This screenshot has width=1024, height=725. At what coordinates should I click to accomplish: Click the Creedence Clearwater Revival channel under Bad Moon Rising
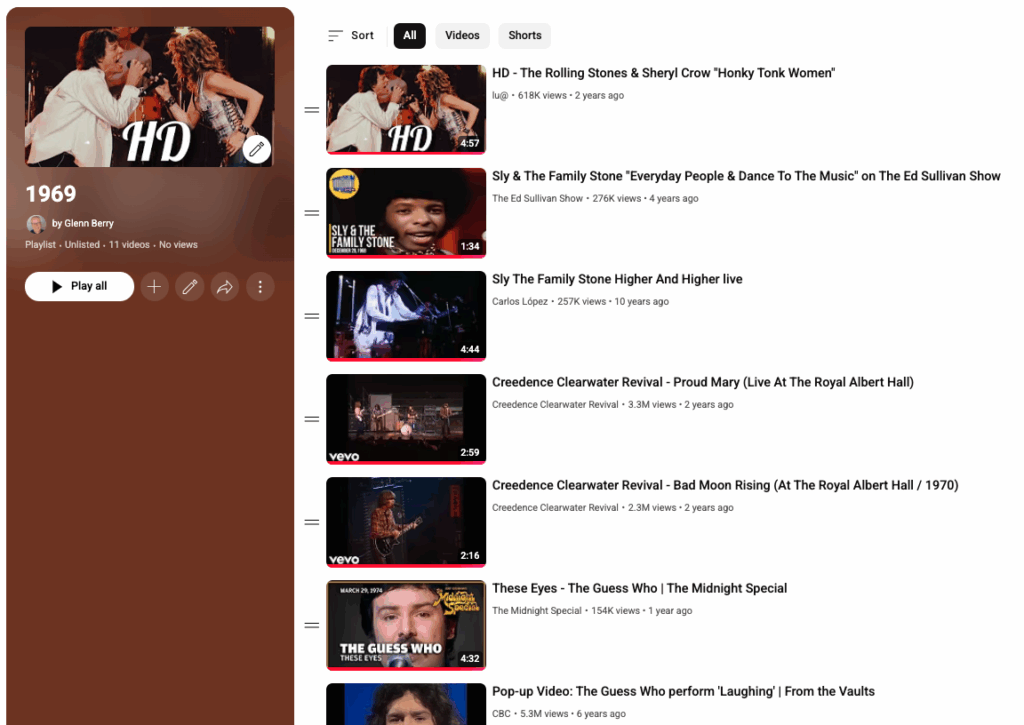[x=555, y=508]
